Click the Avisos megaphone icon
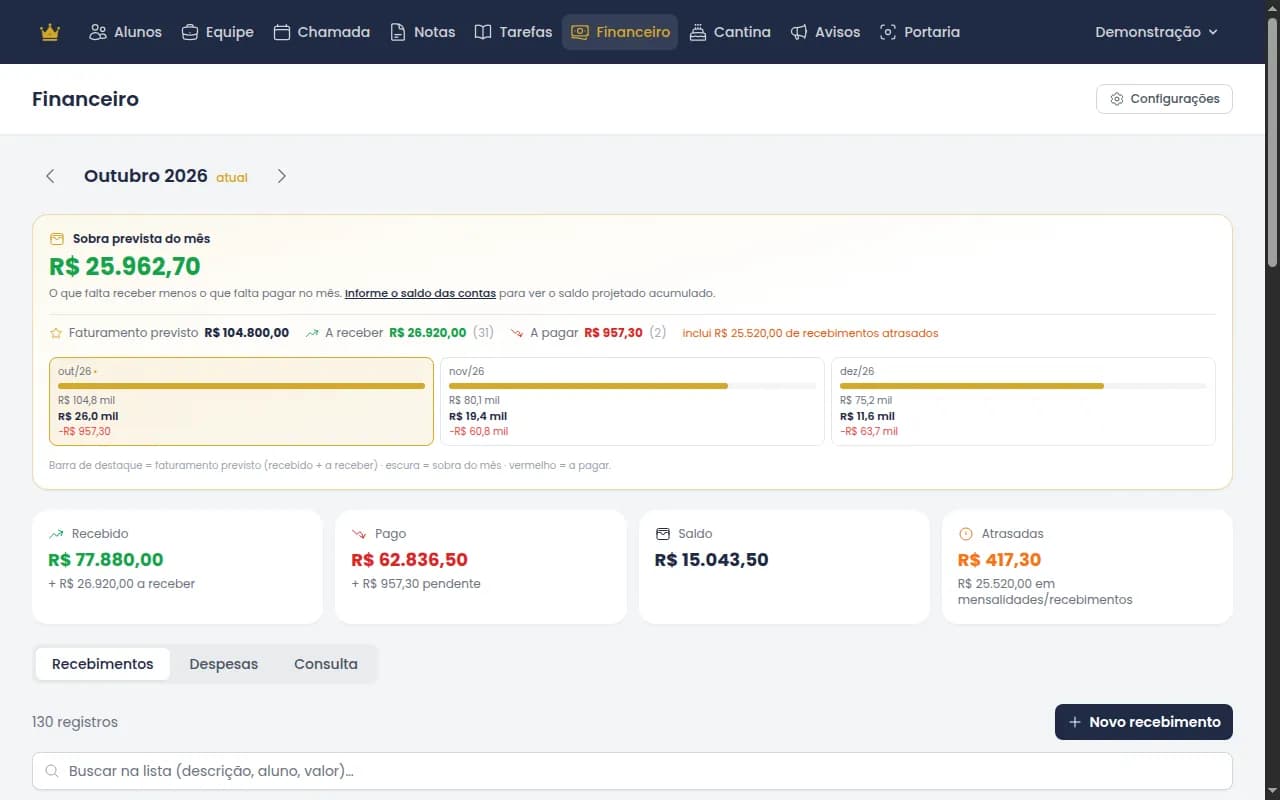The height and width of the screenshot is (800, 1280). tap(799, 32)
